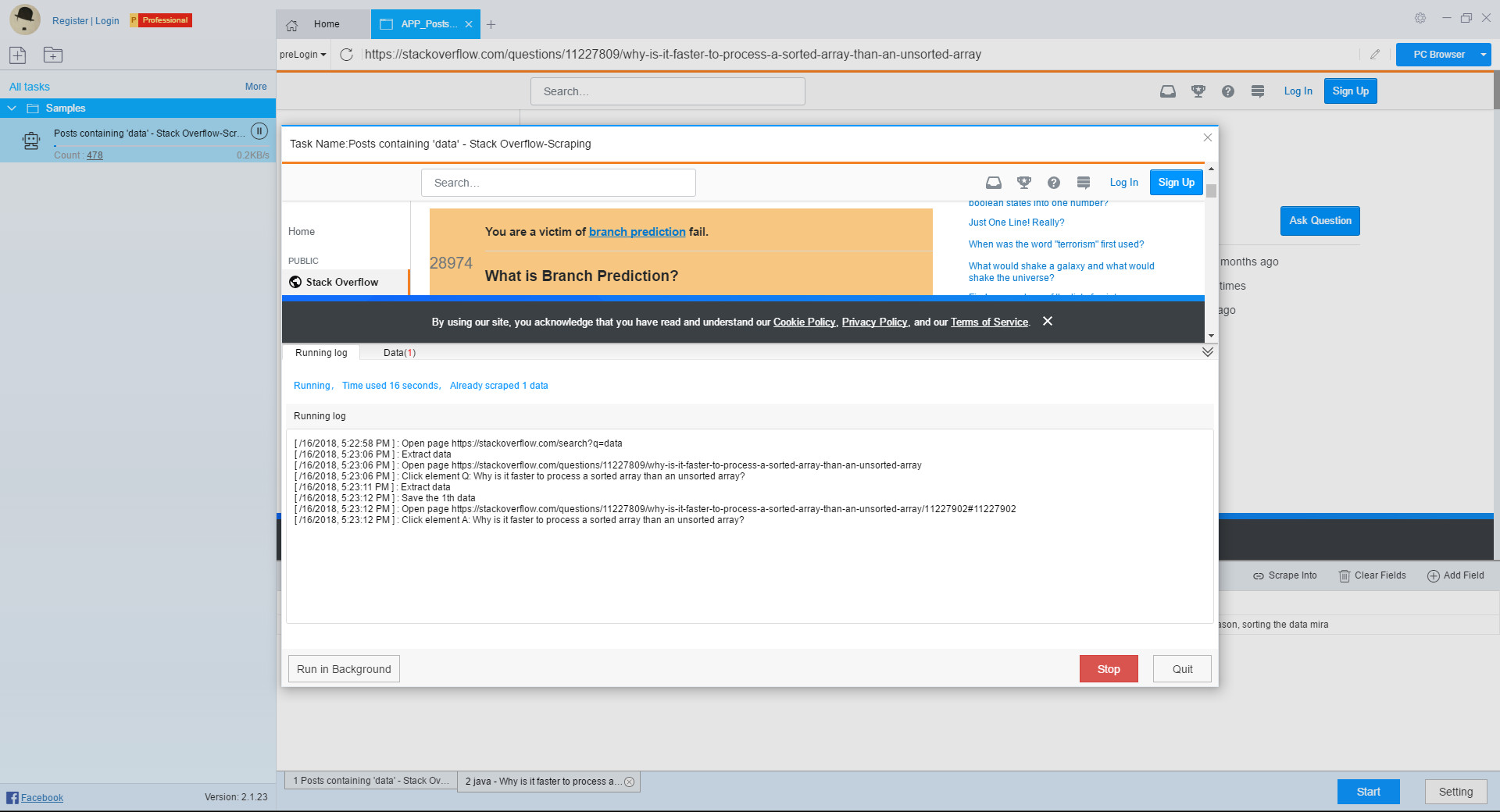Open the Setting button
This screenshot has height=812, width=1500.
(x=1455, y=792)
